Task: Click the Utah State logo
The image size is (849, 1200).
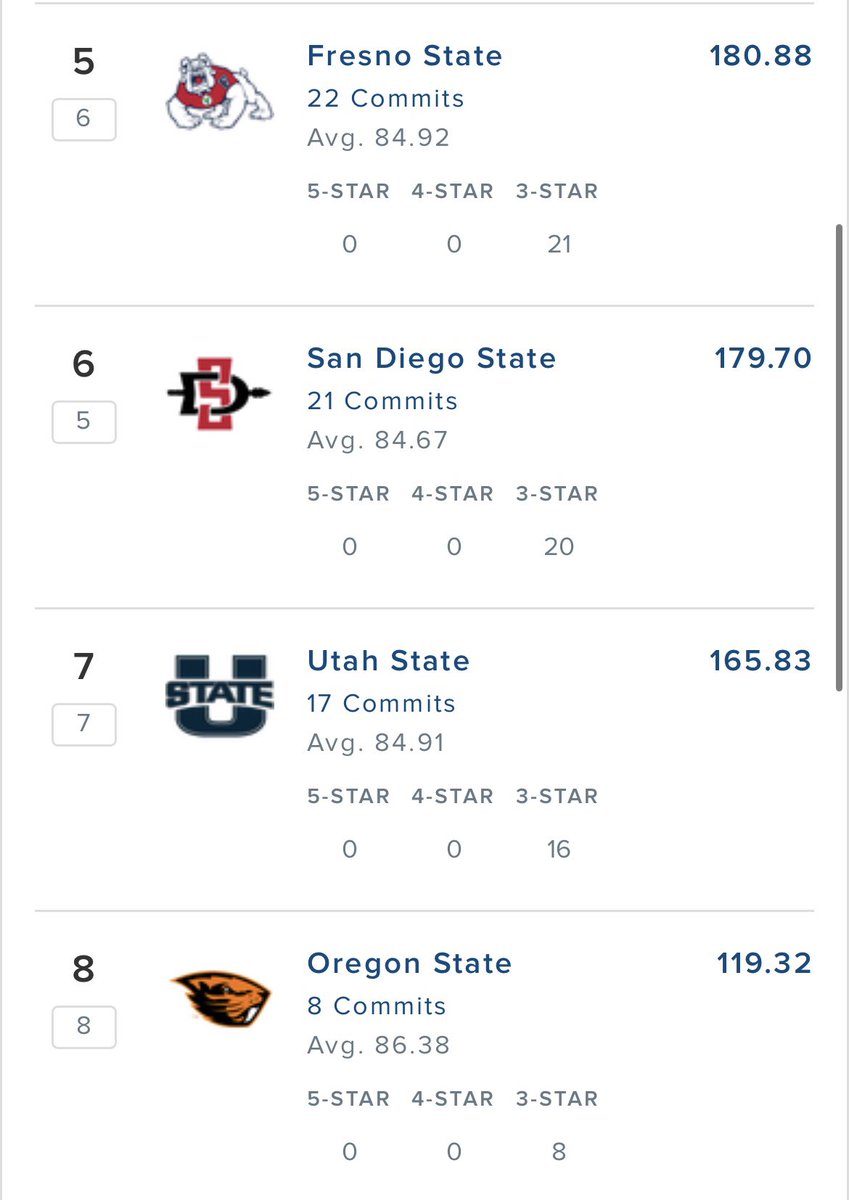Action: click(x=219, y=695)
